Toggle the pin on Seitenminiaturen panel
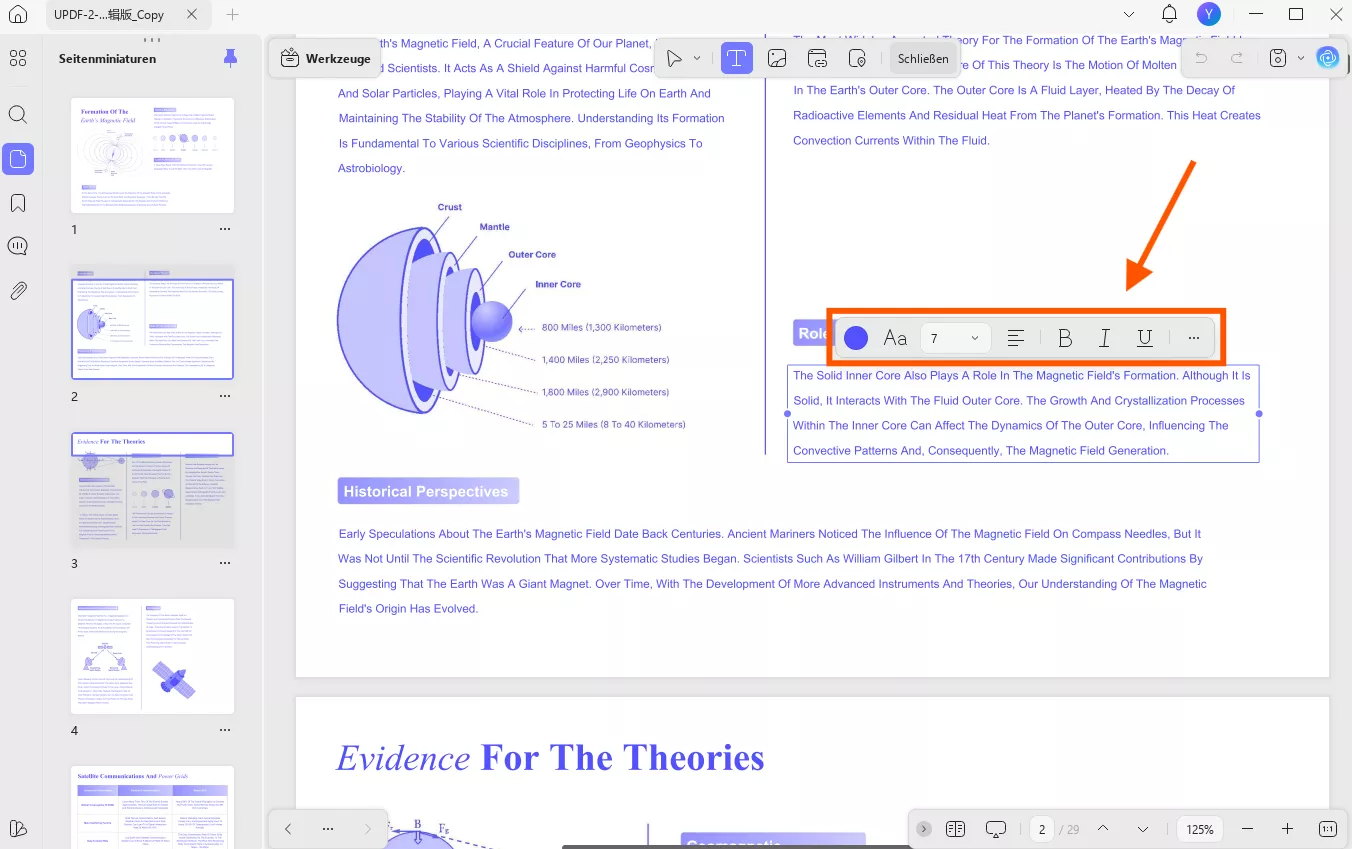Viewport: 1352px width, 849px height. point(231,58)
